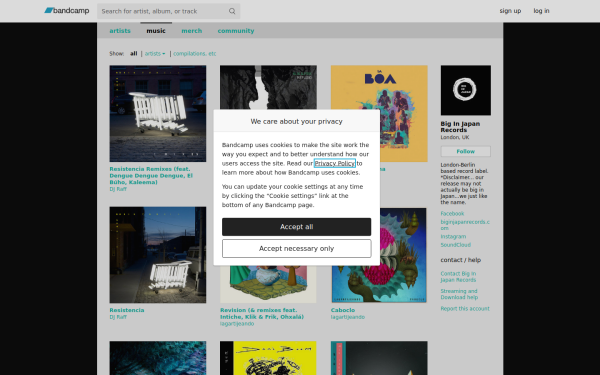
Task: Click Report this account
Action: point(465,308)
